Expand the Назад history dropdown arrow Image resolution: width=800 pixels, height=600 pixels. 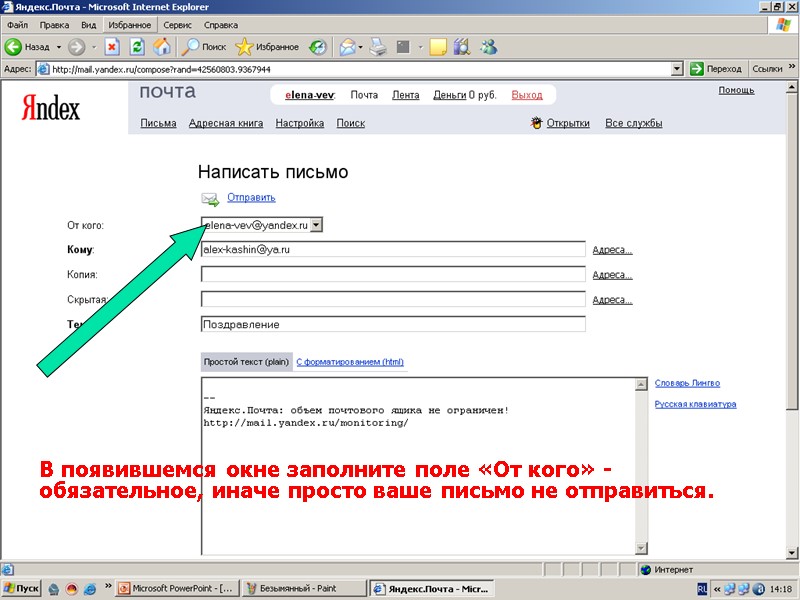pos(59,47)
